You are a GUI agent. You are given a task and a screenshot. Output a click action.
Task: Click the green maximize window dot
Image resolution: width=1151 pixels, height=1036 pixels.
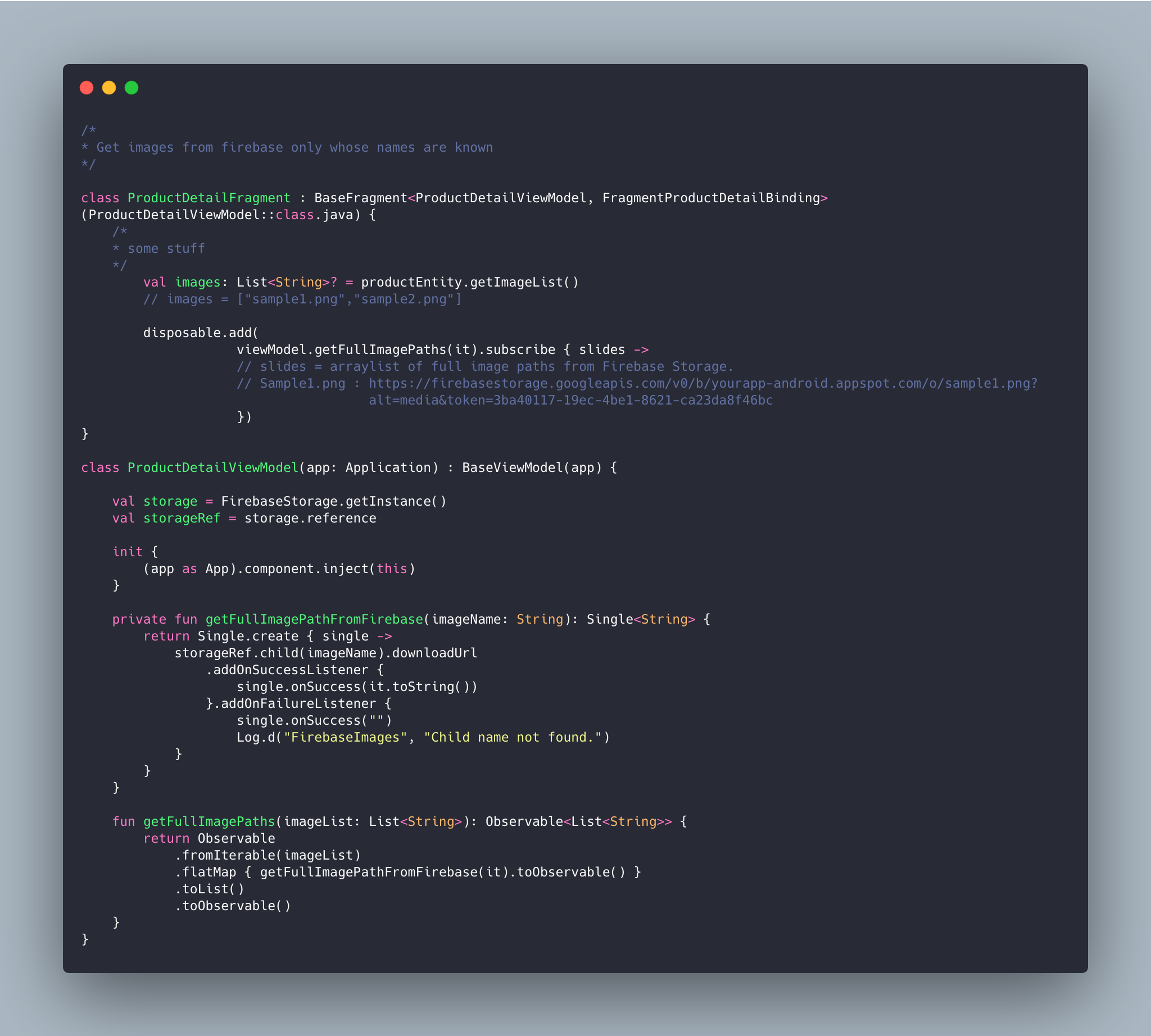coord(132,88)
